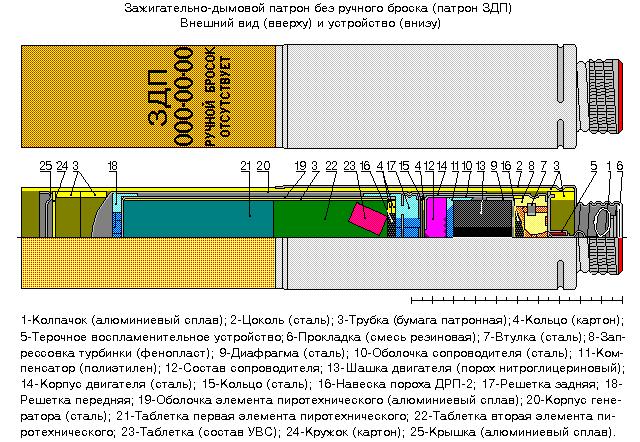640x442 pixels.
Task: Click callout number 25 above the cutaway
Action: (46, 166)
